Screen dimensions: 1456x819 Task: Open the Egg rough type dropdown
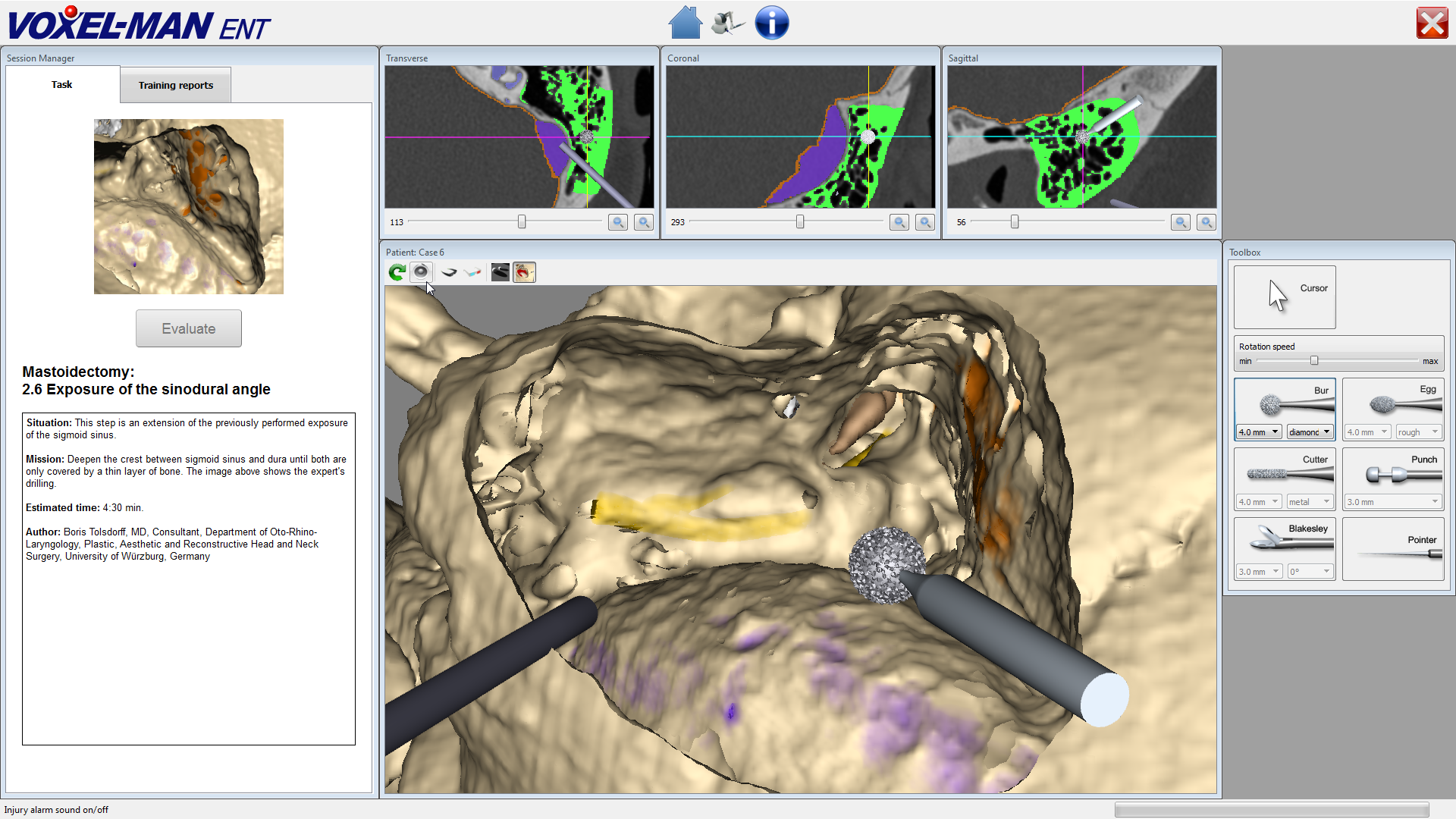(1418, 432)
